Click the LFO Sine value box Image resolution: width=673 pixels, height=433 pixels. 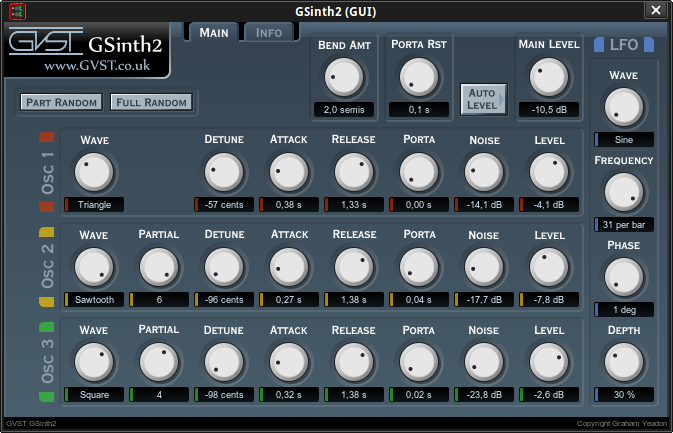pos(624,139)
